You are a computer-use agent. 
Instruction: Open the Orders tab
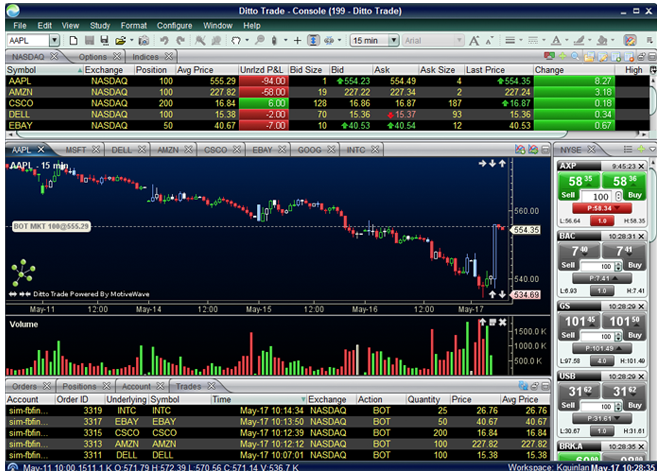pos(24,386)
